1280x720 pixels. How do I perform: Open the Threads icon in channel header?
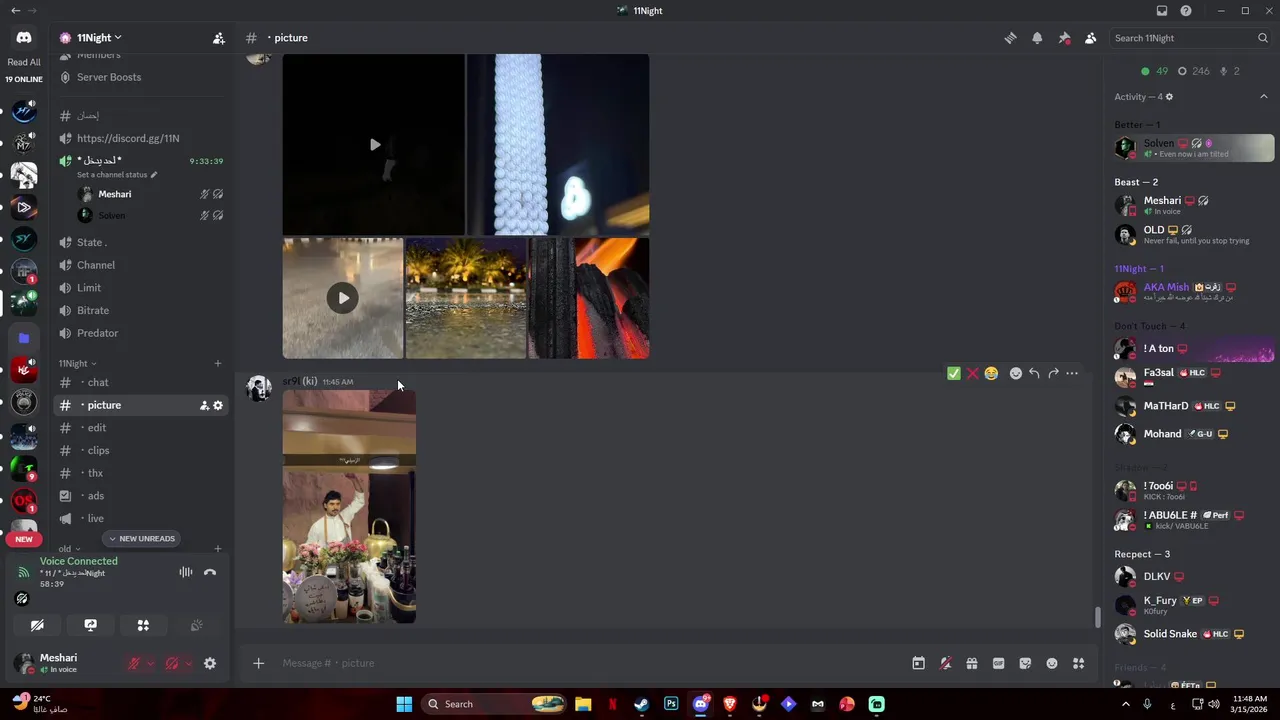click(1010, 38)
